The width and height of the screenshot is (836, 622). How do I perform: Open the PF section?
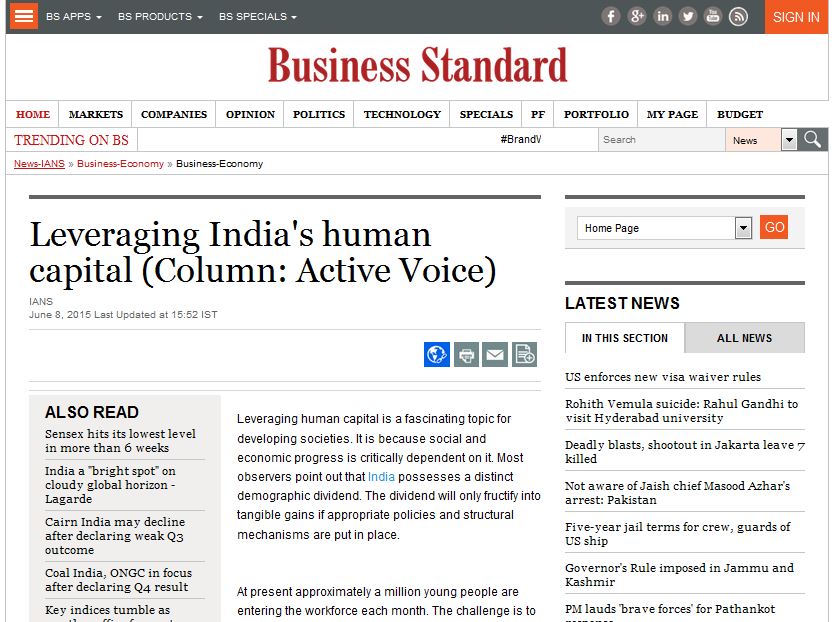point(538,115)
